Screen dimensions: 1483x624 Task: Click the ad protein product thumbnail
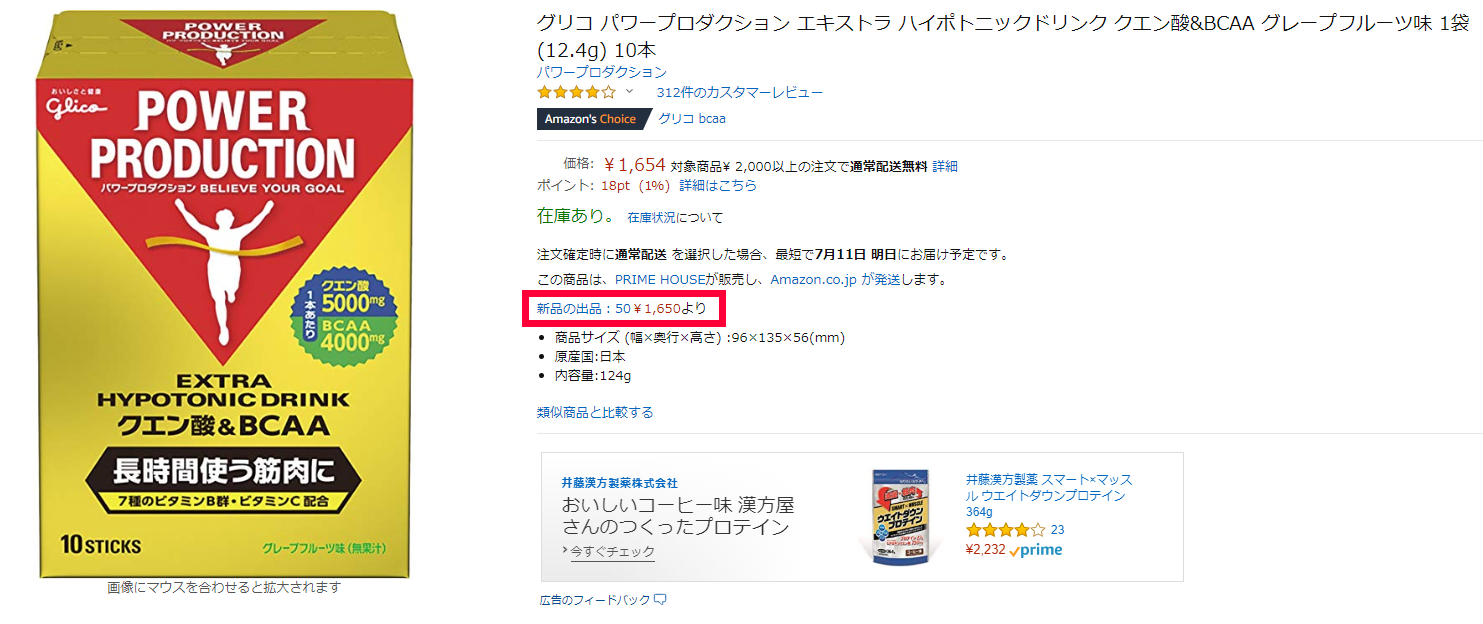click(899, 517)
